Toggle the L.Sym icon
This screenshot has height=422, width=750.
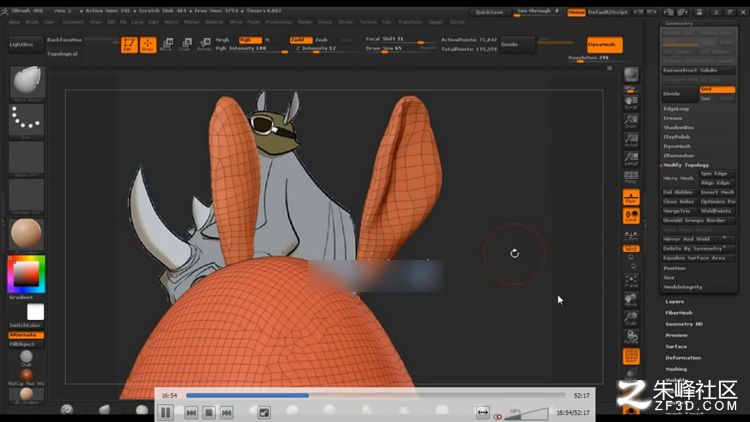click(x=631, y=235)
